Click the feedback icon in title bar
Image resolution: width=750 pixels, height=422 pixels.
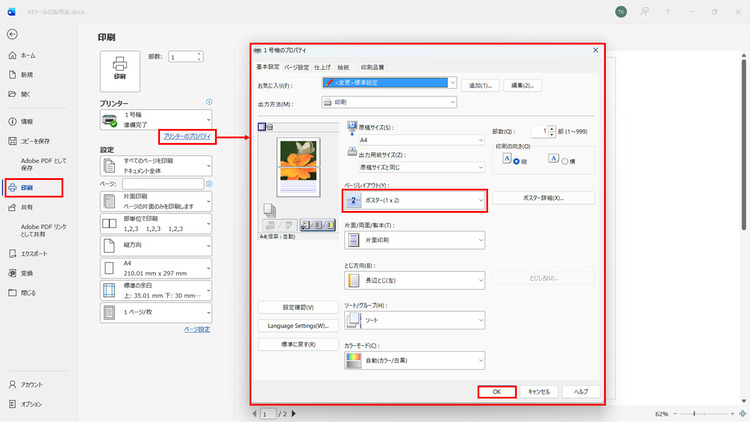[644, 12]
